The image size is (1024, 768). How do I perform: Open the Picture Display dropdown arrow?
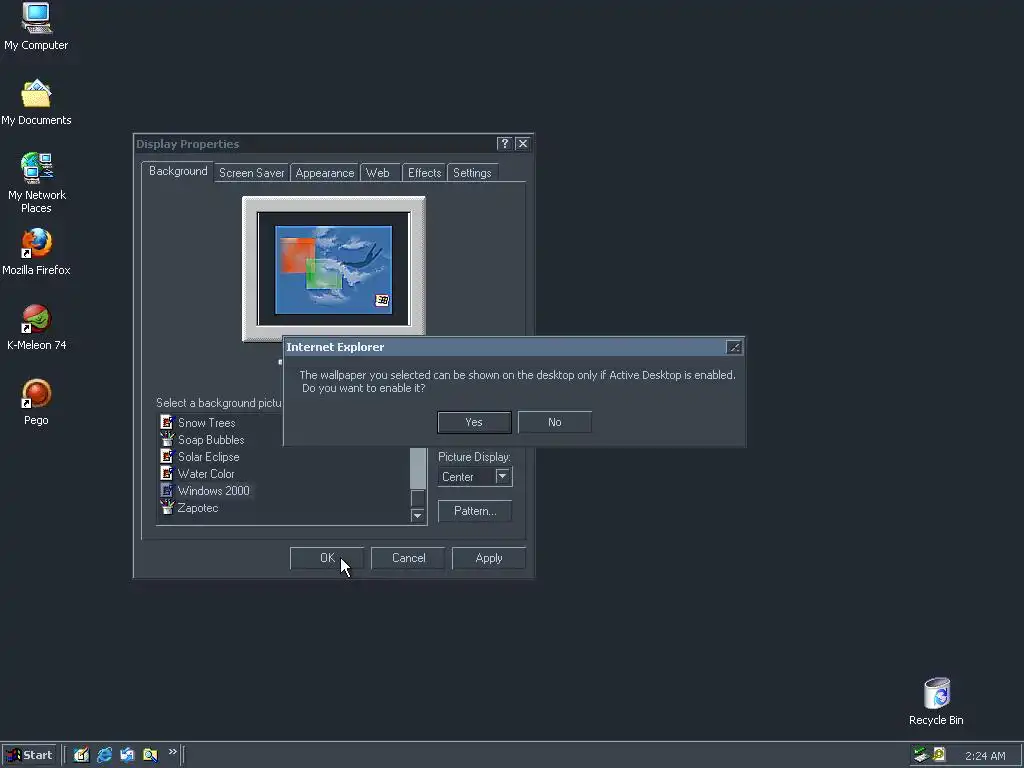click(502, 476)
